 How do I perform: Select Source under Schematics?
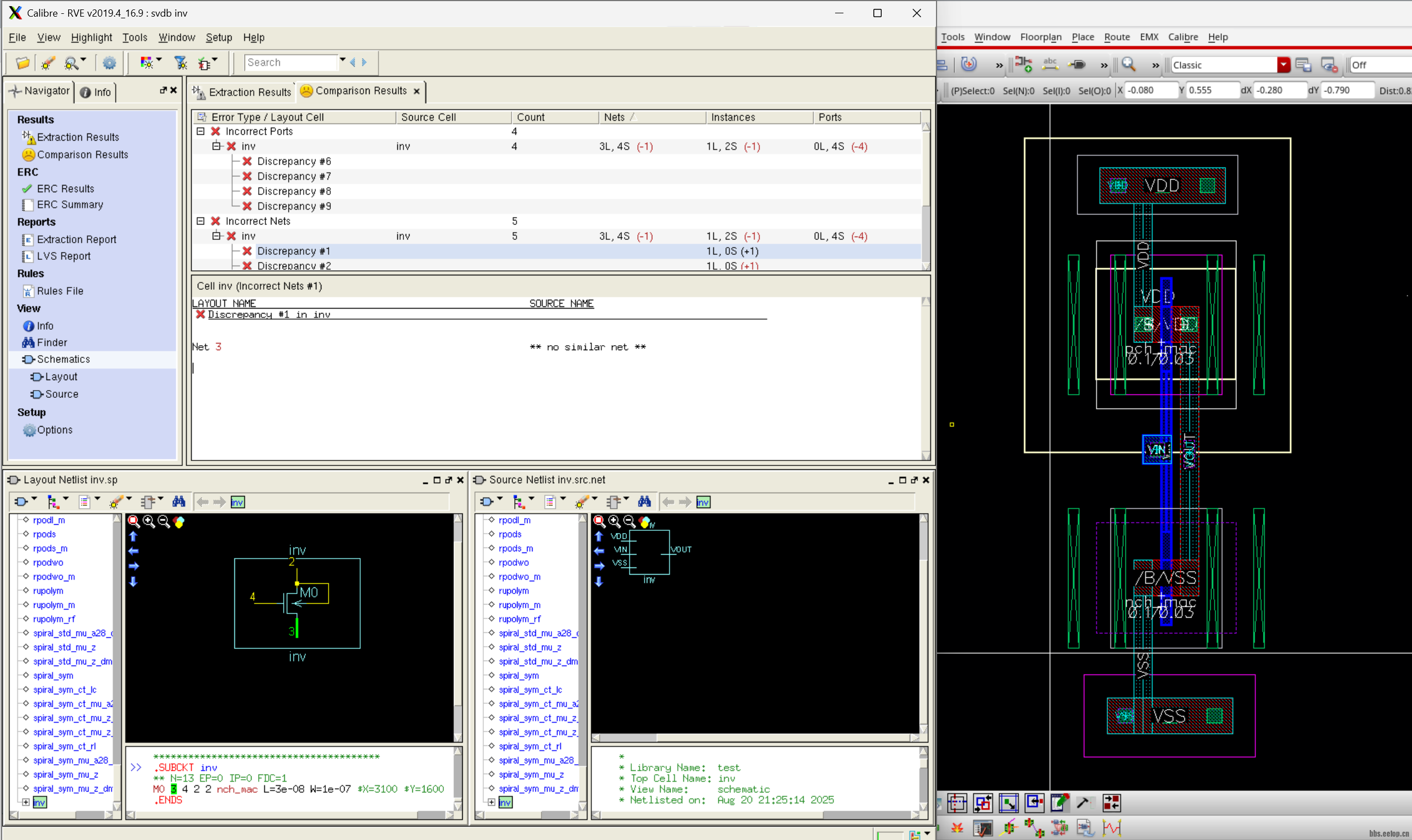pyautogui.click(x=61, y=394)
